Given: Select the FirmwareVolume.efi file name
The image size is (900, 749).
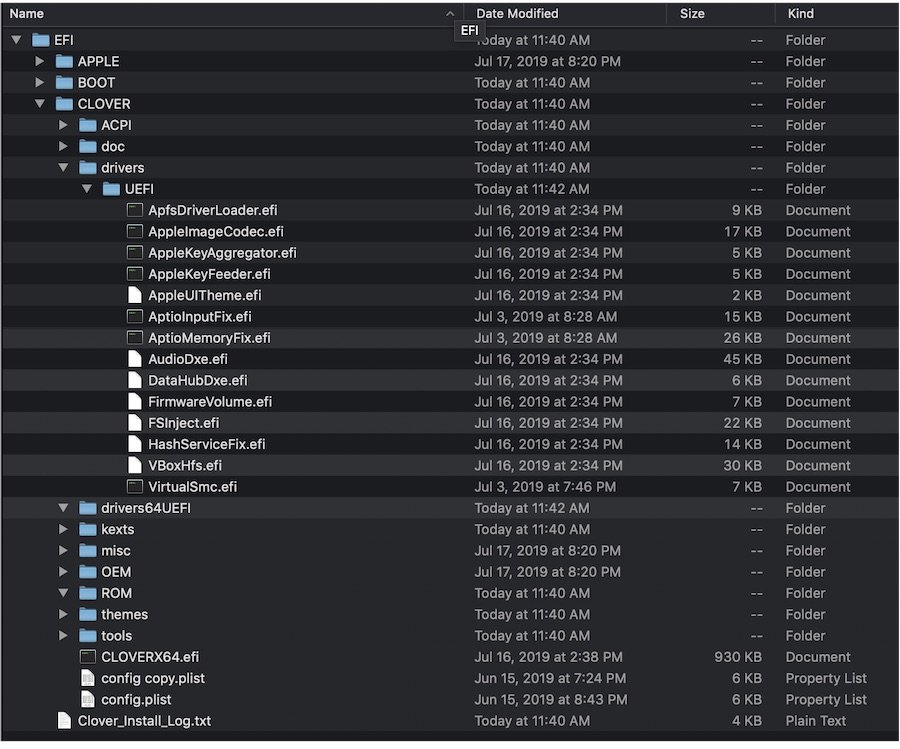Looking at the screenshot, I should coord(210,402).
